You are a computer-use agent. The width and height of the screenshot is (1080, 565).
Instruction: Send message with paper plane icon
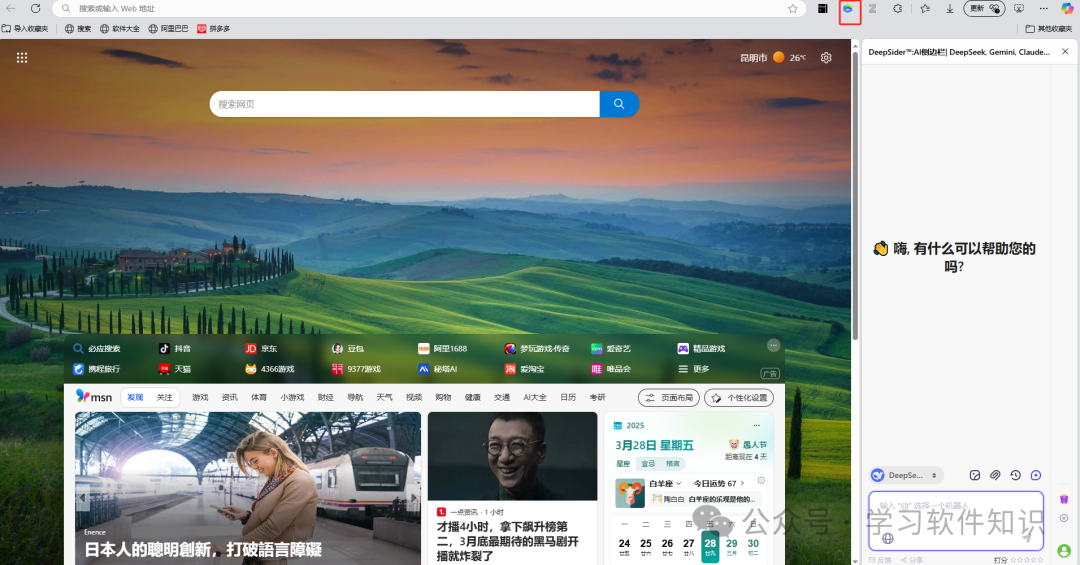pos(1028,537)
